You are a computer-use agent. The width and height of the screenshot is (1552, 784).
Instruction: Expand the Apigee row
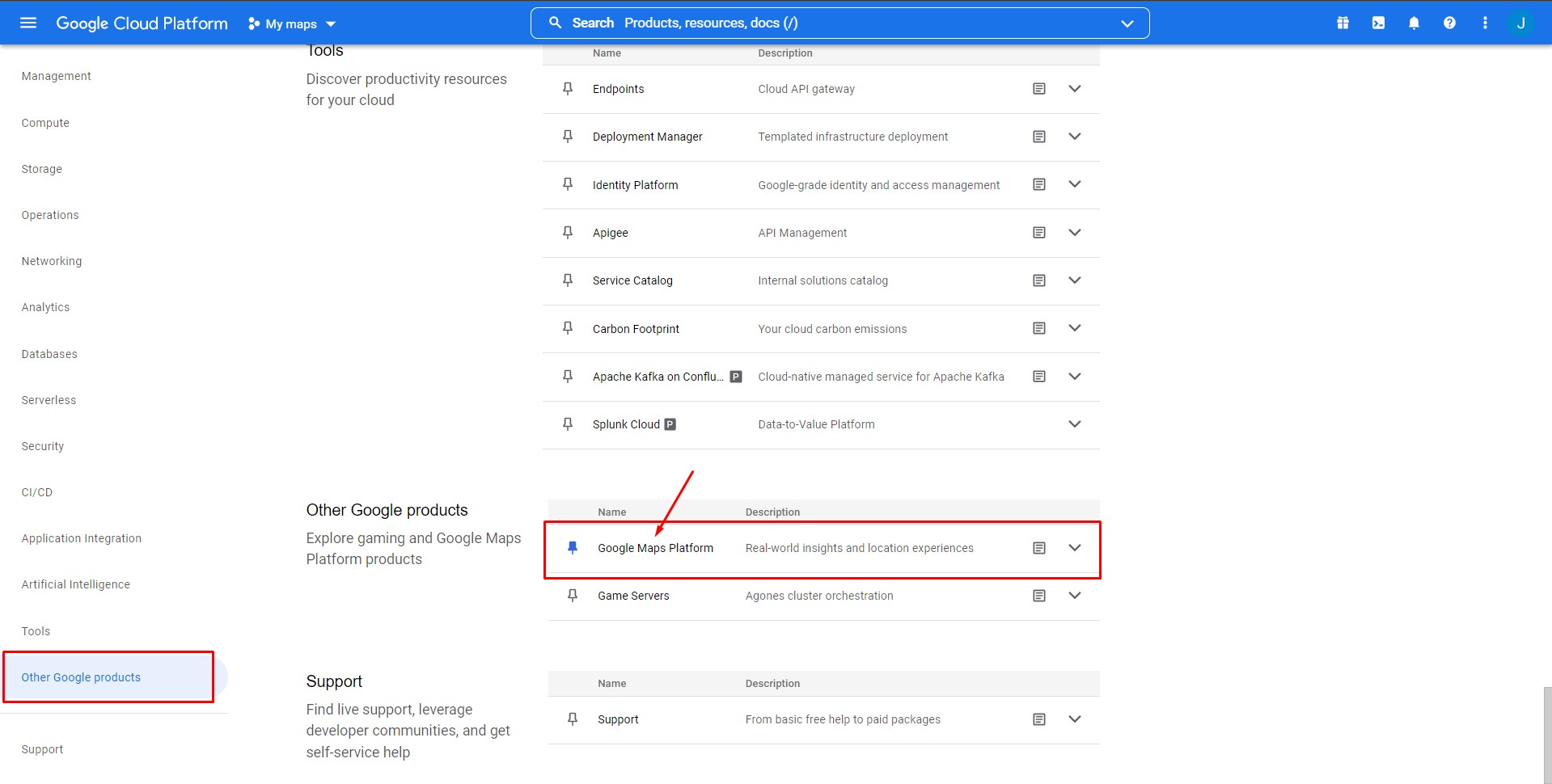1075,233
